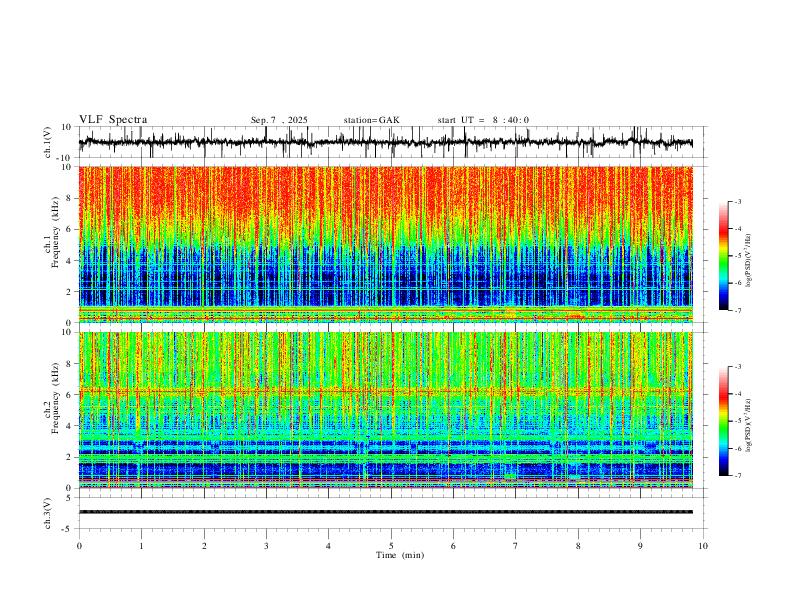Click "-7" label on ch.2 colorbar
Viewport: 792px width, 612px height.
(x=737, y=476)
